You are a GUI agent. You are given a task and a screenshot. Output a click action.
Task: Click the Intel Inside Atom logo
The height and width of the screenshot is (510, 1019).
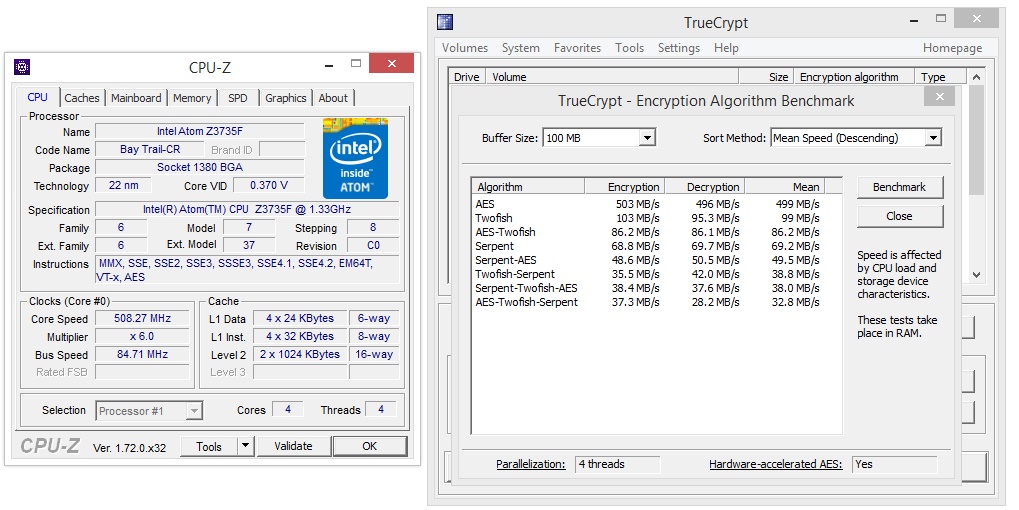pos(355,158)
